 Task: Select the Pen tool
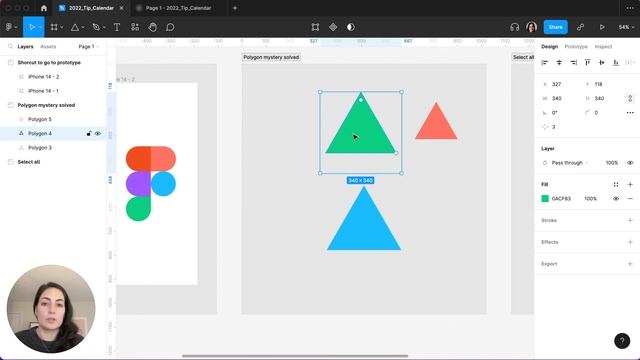(x=96, y=27)
